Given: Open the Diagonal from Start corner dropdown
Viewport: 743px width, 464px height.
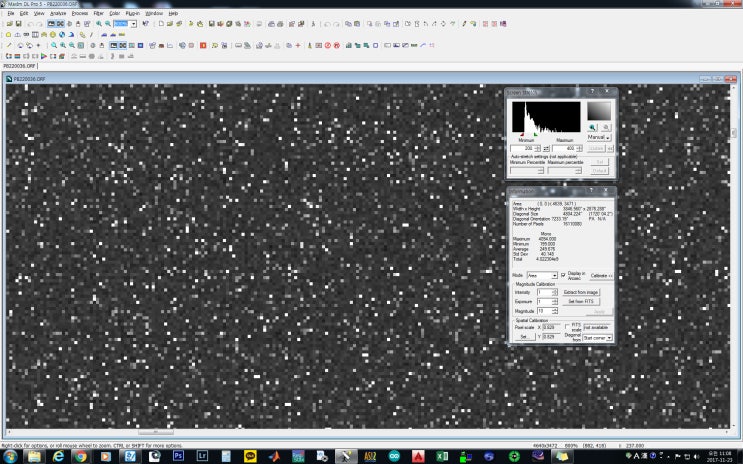Looking at the screenshot, I should tap(598, 338).
